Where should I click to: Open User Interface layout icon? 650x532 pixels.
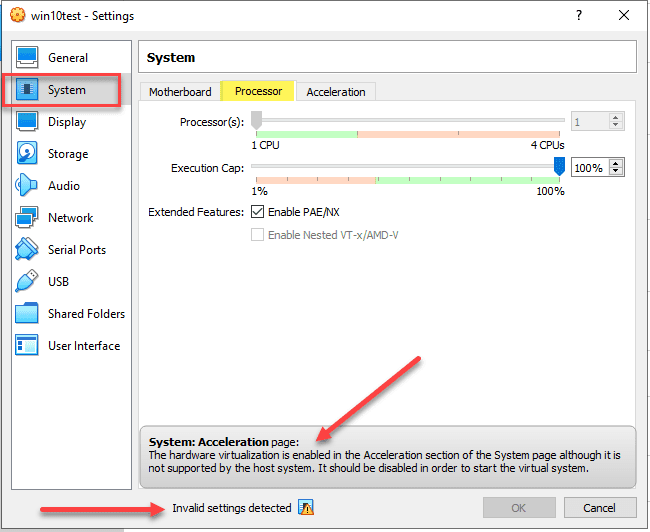(x=27, y=345)
